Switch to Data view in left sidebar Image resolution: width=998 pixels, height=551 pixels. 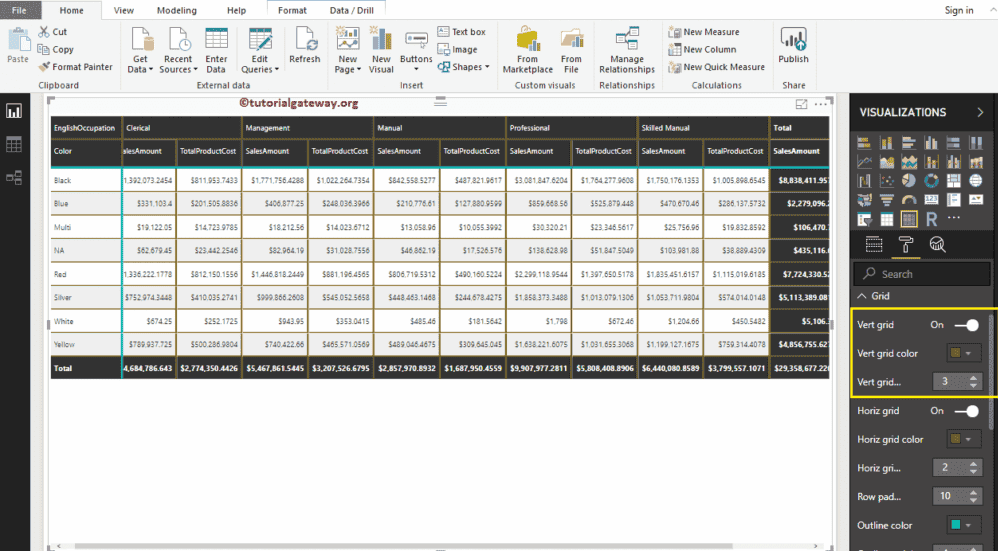pyautogui.click(x=14, y=145)
